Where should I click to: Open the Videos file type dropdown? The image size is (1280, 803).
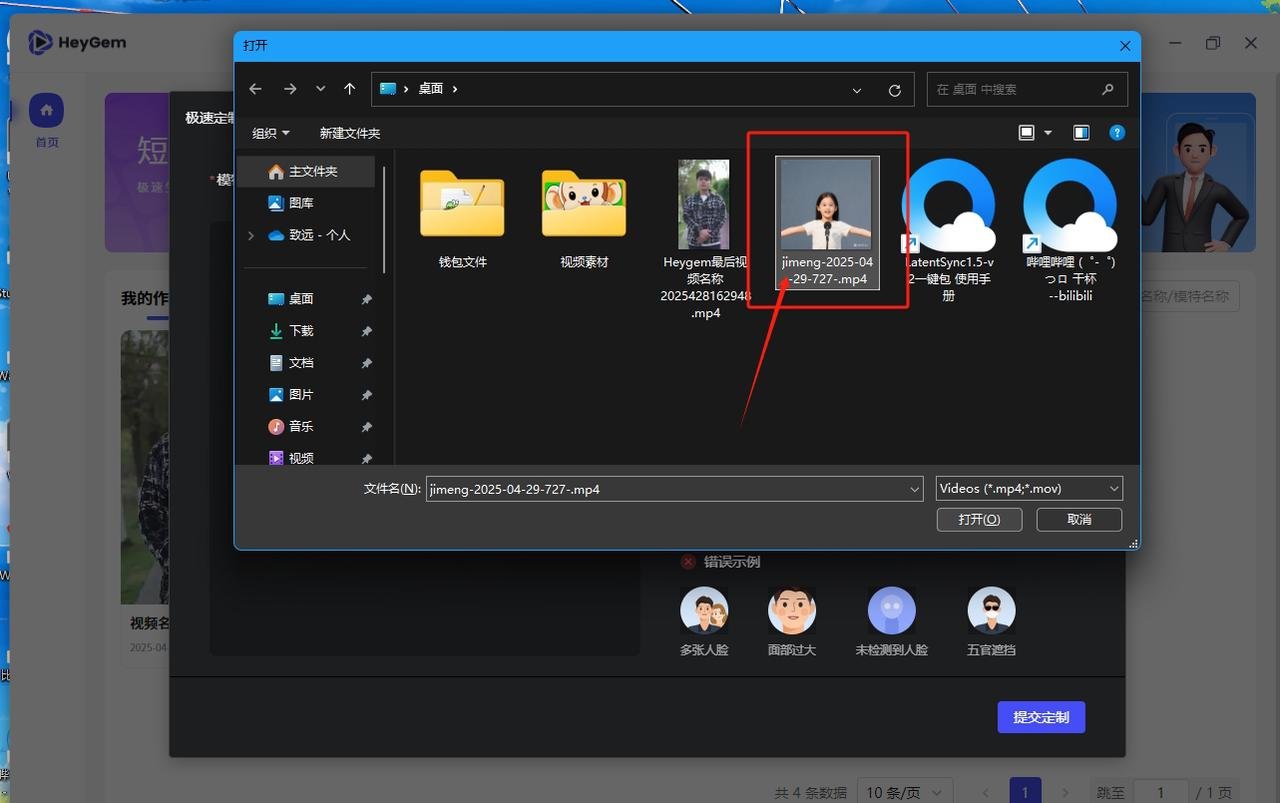tap(1029, 489)
